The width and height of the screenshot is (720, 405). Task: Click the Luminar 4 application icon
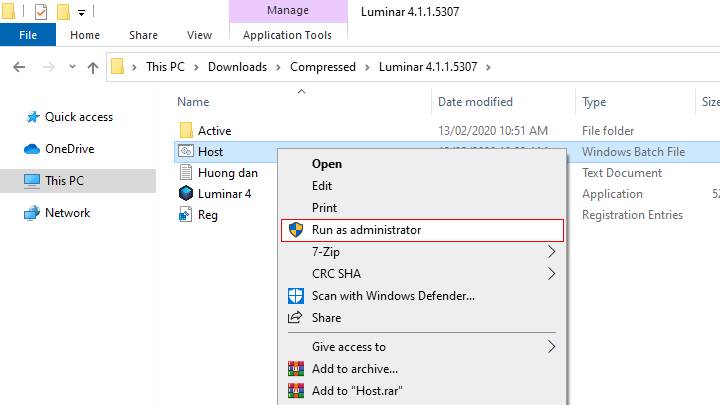coord(186,193)
